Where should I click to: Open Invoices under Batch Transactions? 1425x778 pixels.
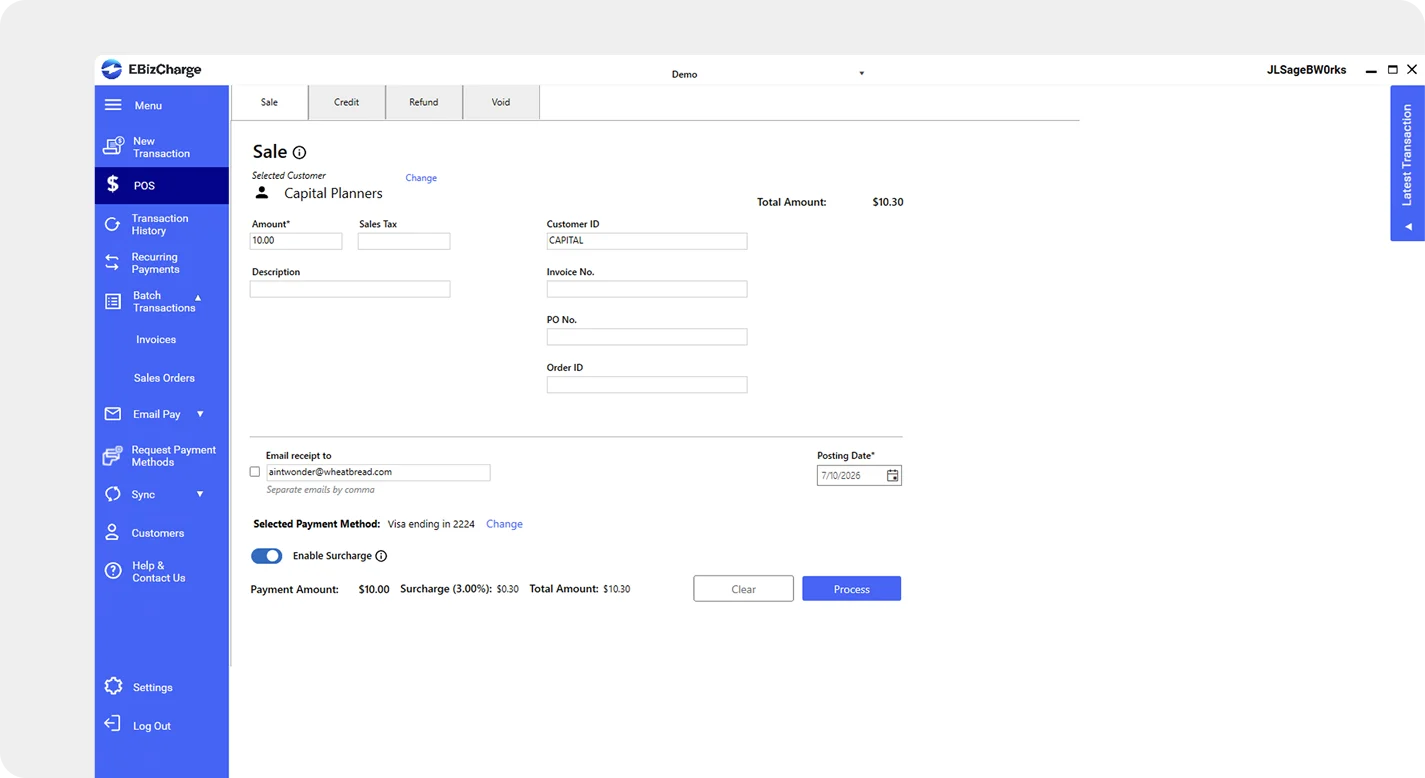tap(156, 340)
